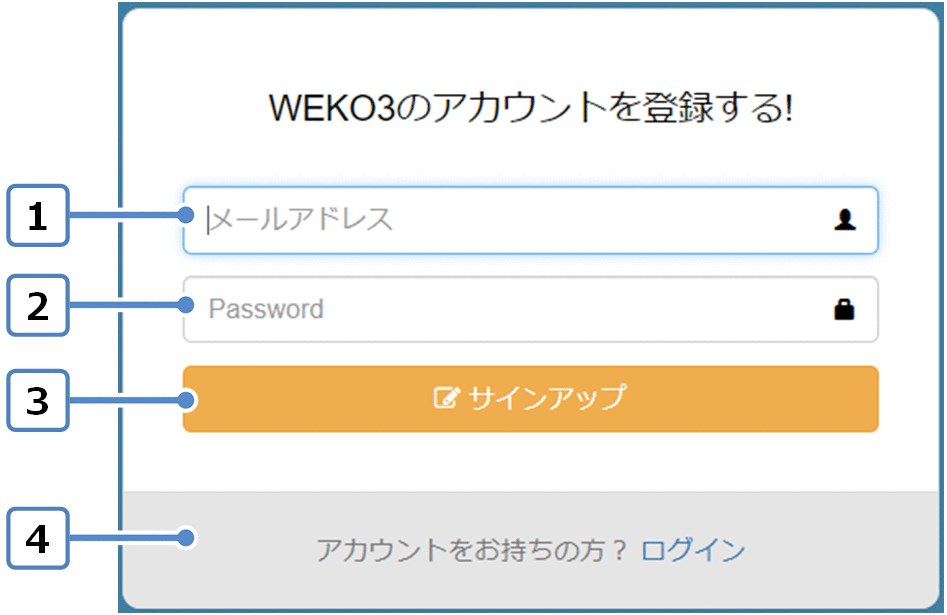Click the callout dot on the sign-up button
This screenshot has width=947, height=615.
point(187,400)
